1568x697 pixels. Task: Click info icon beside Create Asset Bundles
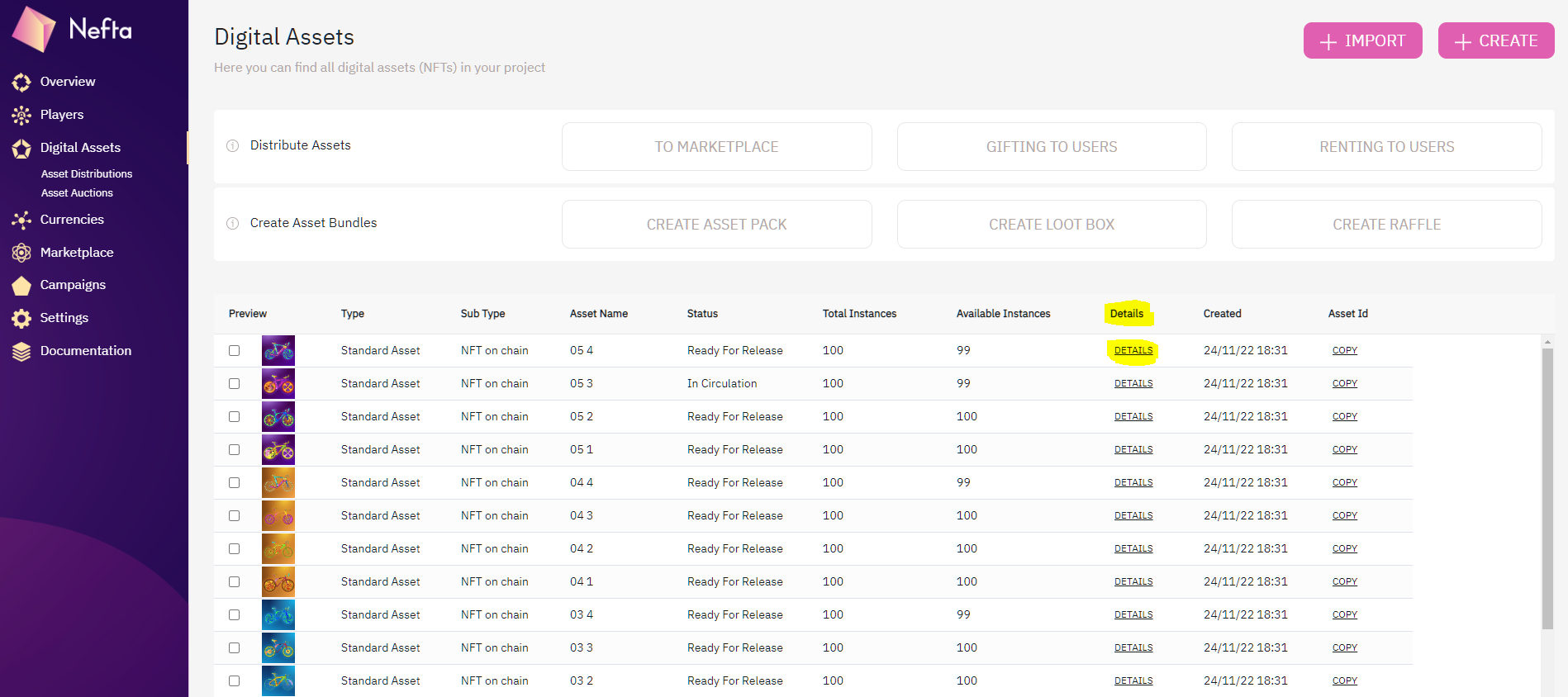pyautogui.click(x=233, y=223)
